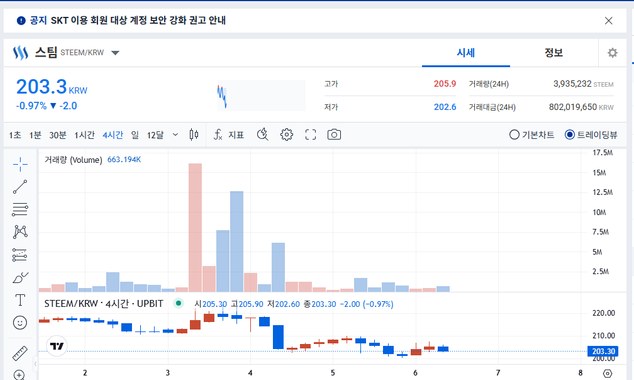Screen dimensions: 634x380
Task: Select the 일 daily interval
Action: point(135,135)
